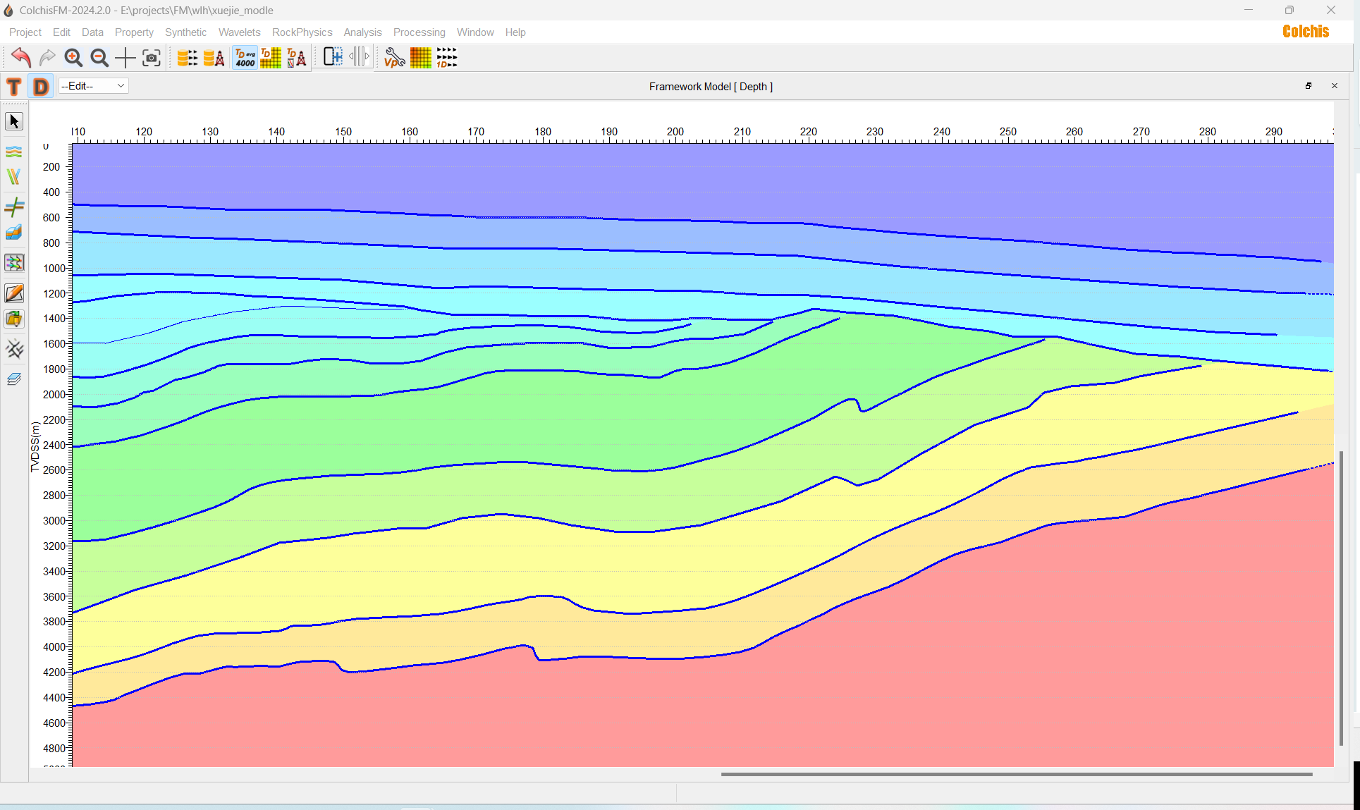Activate the crosshair cursor tool
Viewport: 1360px width, 810px height.
(125, 58)
